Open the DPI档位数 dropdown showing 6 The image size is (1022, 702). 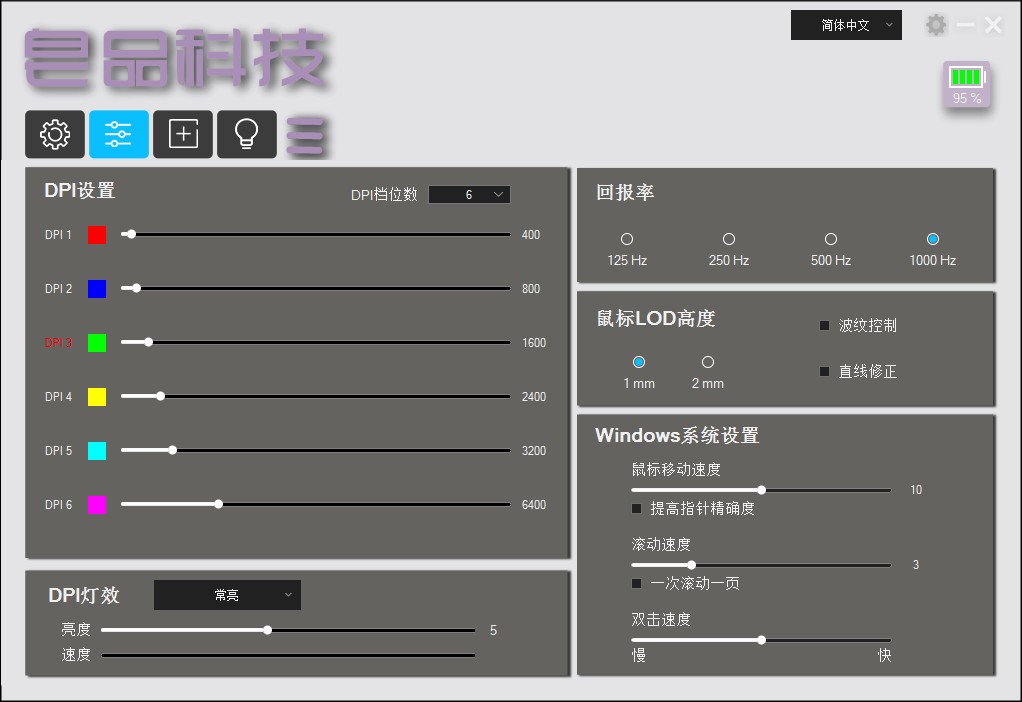469,194
